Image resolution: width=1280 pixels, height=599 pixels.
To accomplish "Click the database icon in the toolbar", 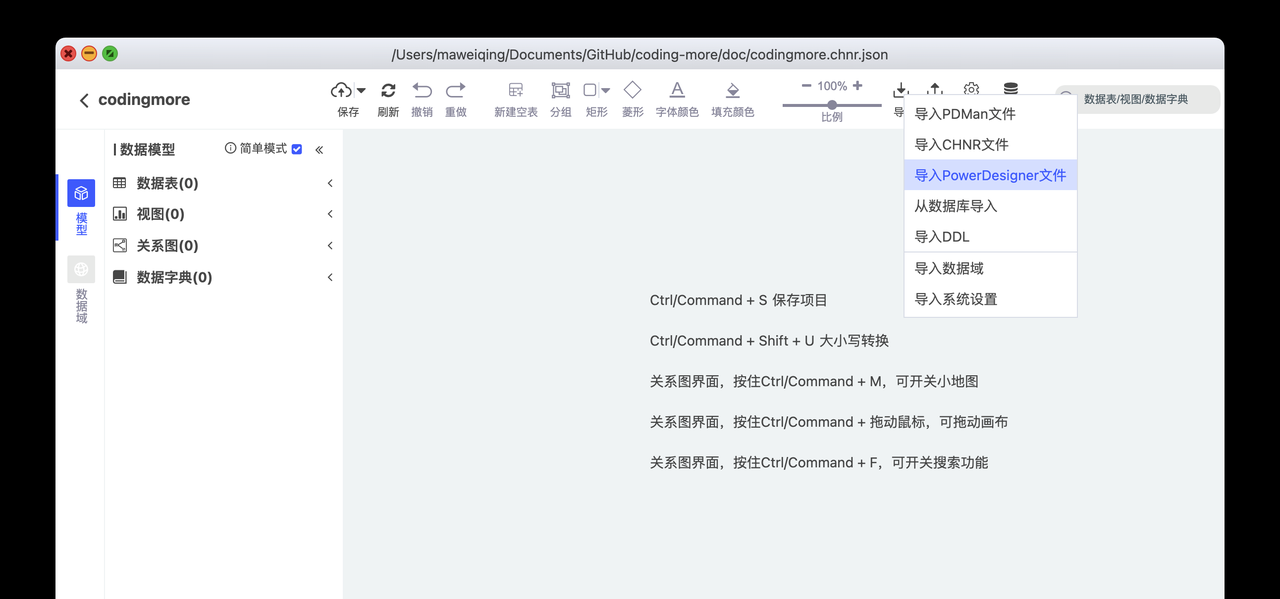I will point(1010,89).
